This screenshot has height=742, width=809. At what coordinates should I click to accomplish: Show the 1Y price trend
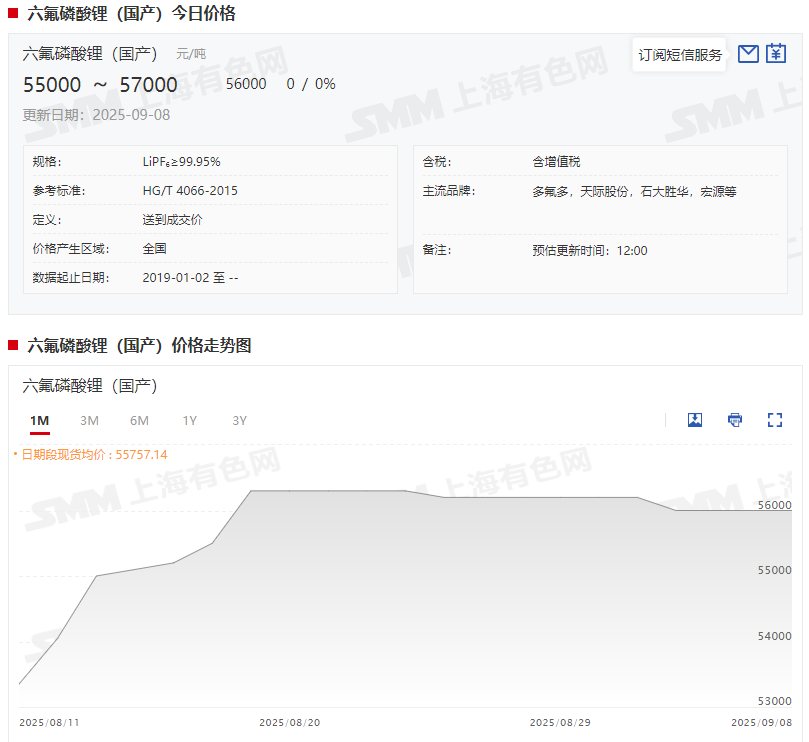[189, 421]
